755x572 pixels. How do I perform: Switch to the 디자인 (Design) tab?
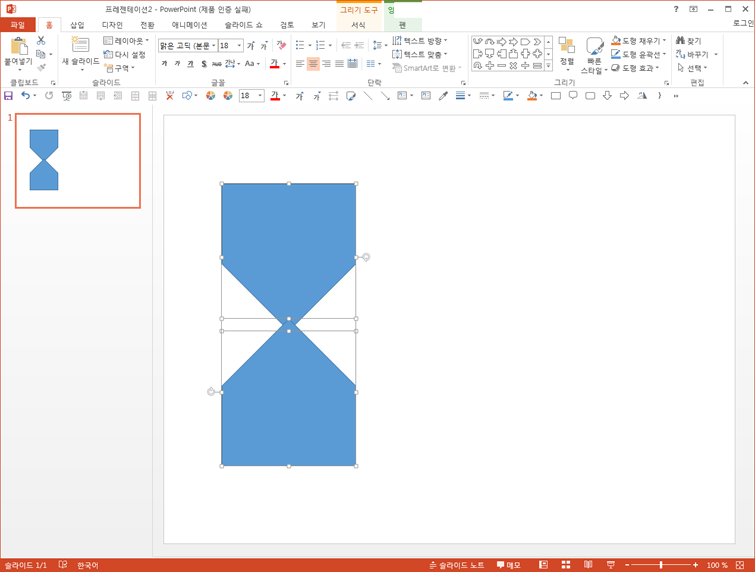(x=112, y=25)
